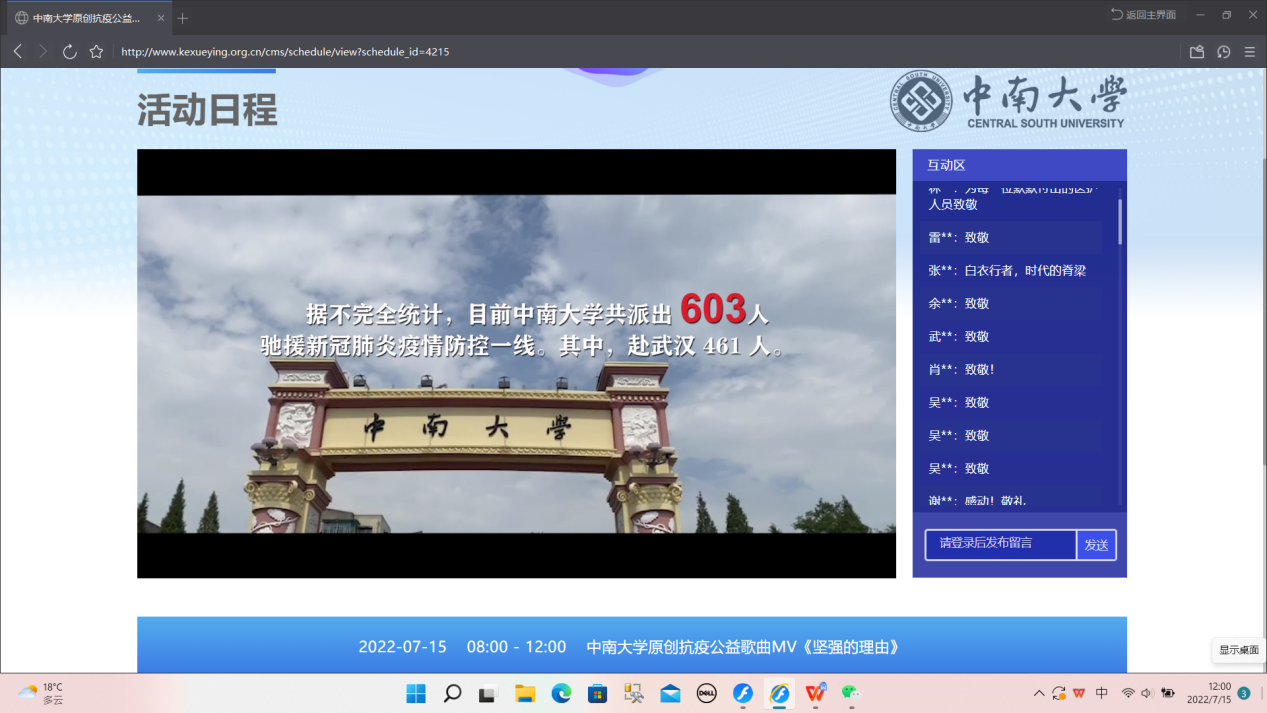Screen dimensions: 1267x713
Task: Reload the page with the refresh icon
Action: click(x=69, y=52)
